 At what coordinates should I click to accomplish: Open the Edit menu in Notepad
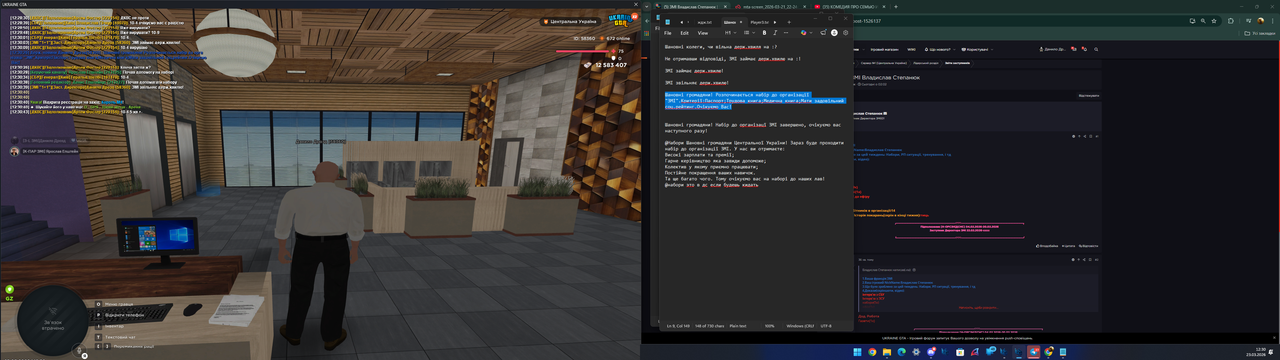click(x=685, y=33)
